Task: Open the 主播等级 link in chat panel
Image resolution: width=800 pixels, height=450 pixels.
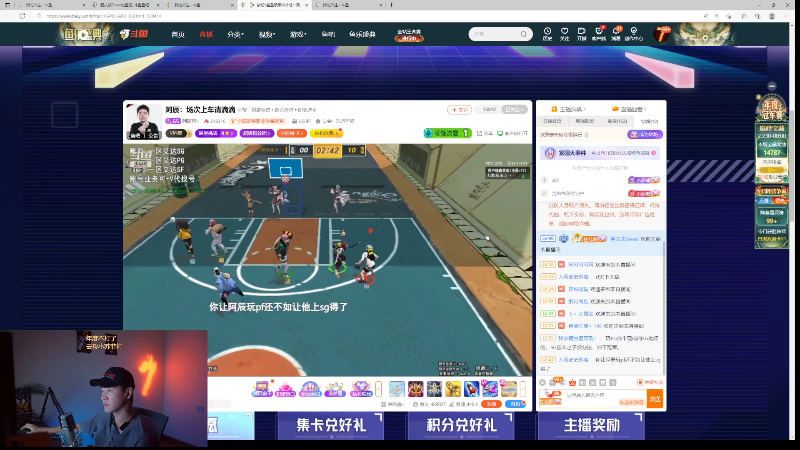Action: (568, 109)
